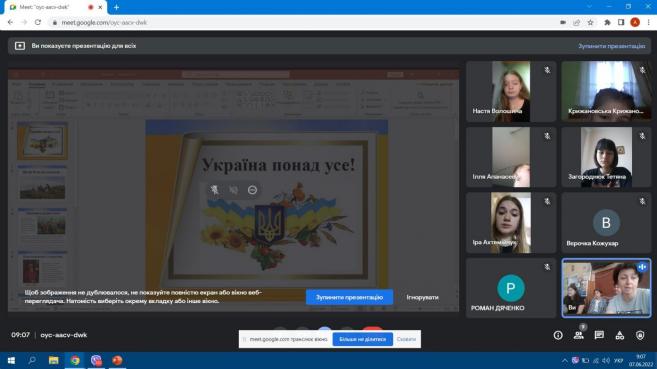Click 'Зупинити презентацію' link in top banner
The height and width of the screenshot is (369, 657).
(612, 46)
